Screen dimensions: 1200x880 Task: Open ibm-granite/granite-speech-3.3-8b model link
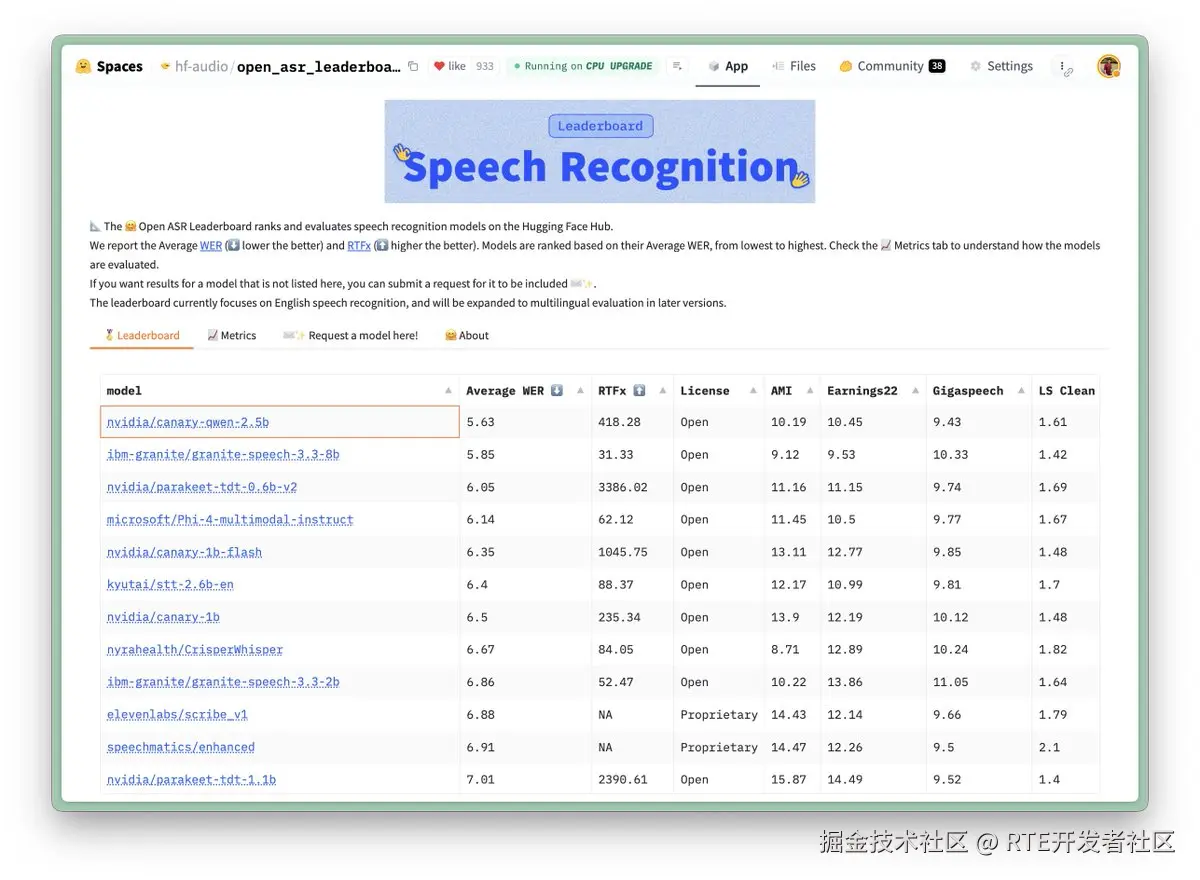(x=223, y=454)
